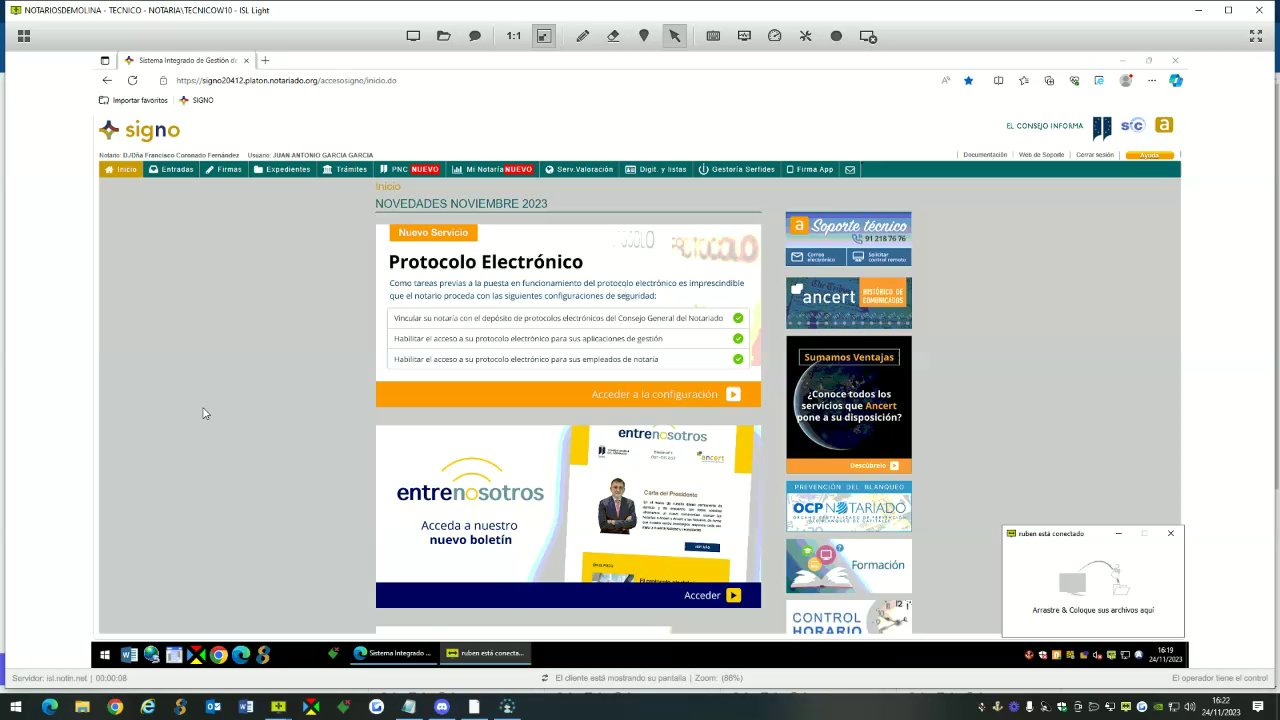Click the golden 'a' Ancert icon in header
The height and width of the screenshot is (720, 1280).
pyautogui.click(x=1163, y=125)
